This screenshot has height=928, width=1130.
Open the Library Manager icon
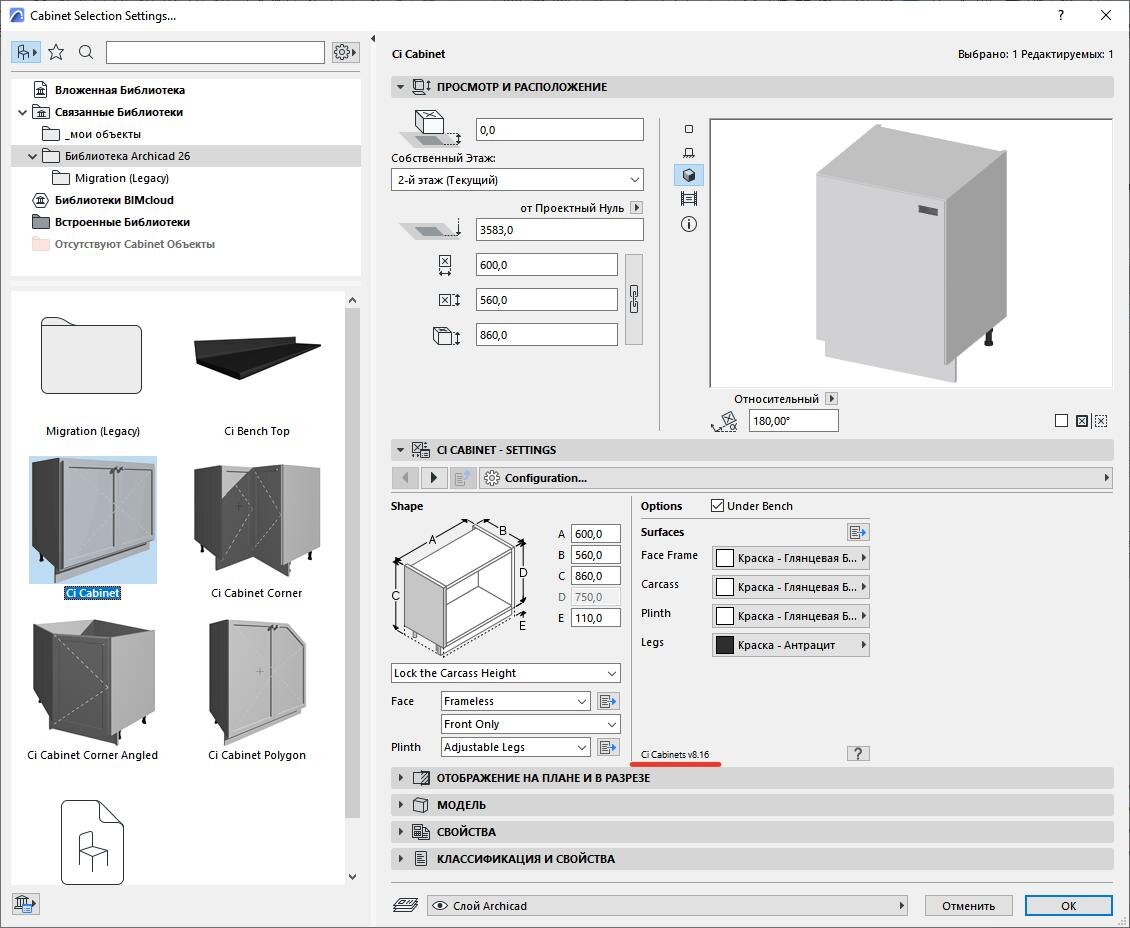tap(25, 904)
